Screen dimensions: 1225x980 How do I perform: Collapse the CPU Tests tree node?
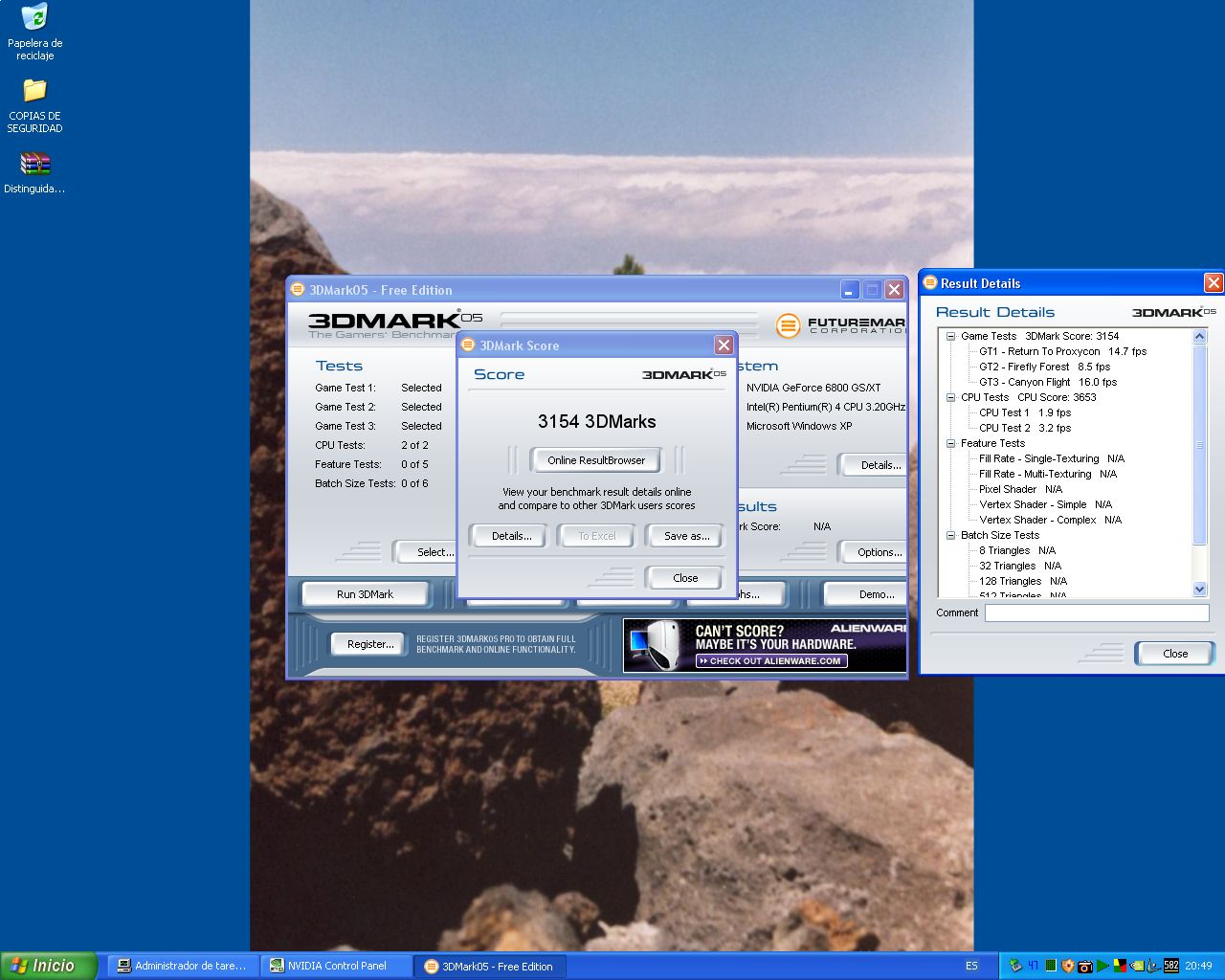pyautogui.click(x=950, y=398)
